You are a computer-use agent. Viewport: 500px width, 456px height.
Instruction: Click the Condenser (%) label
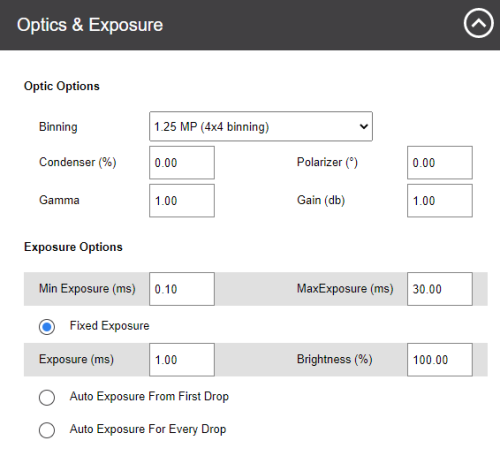pyautogui.click(x=78, y=162)
